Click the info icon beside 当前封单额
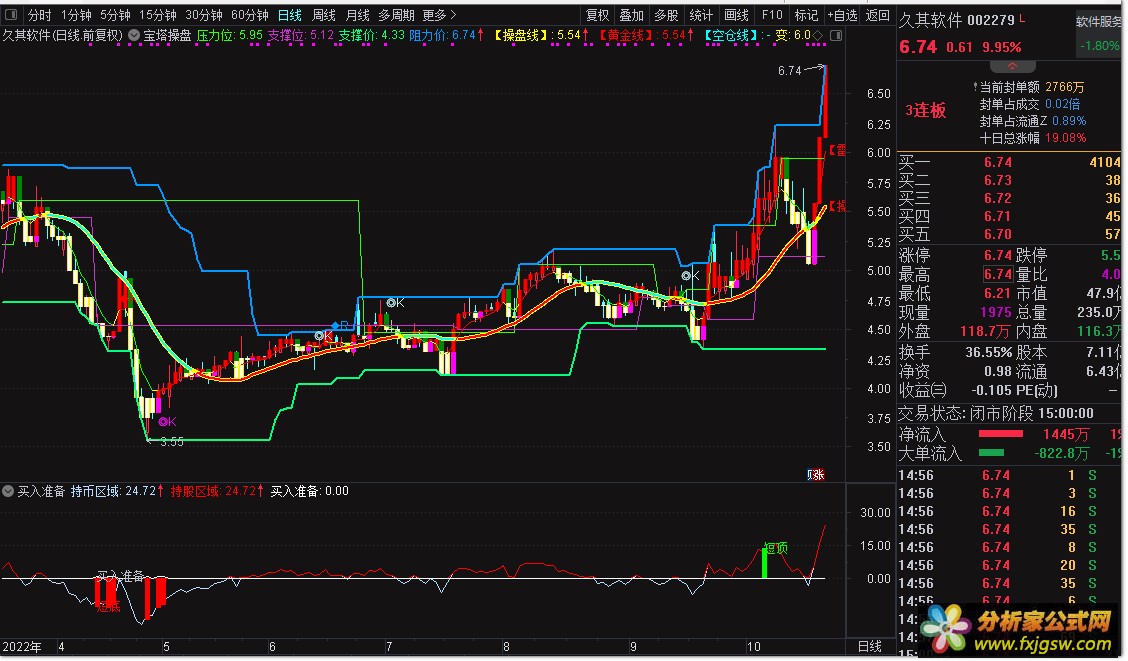1128x661 pixels. click(x=975, y=87)
